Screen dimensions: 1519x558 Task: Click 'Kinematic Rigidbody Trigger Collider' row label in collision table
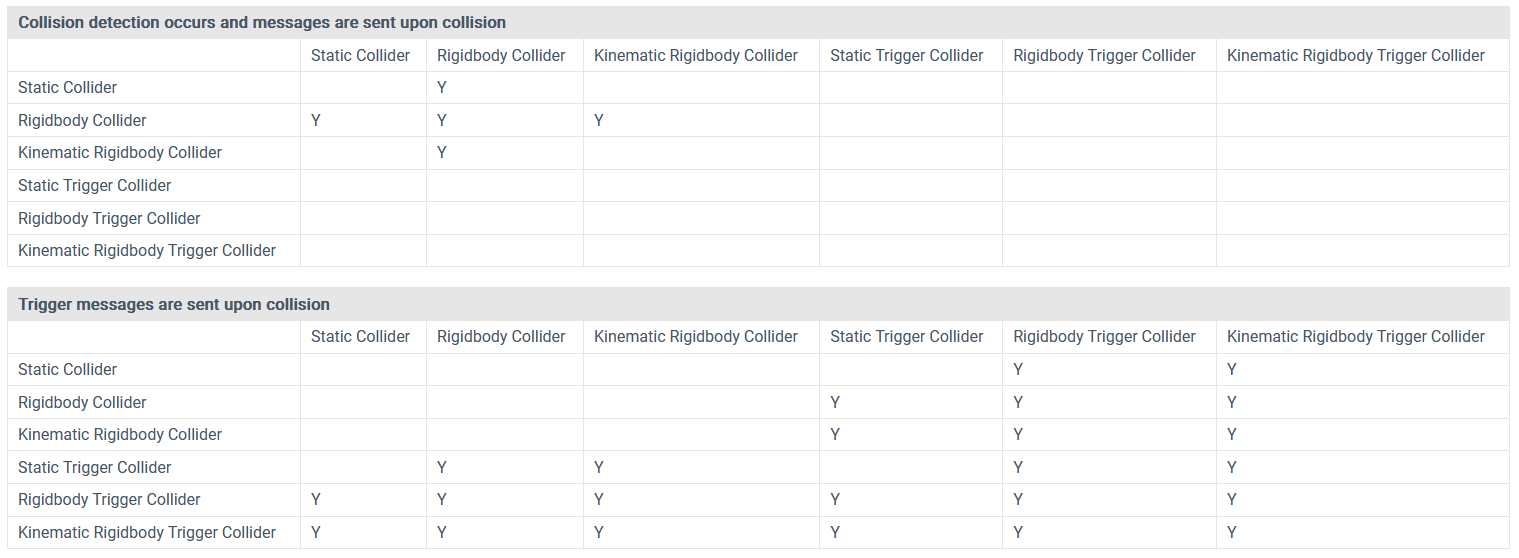147,251
